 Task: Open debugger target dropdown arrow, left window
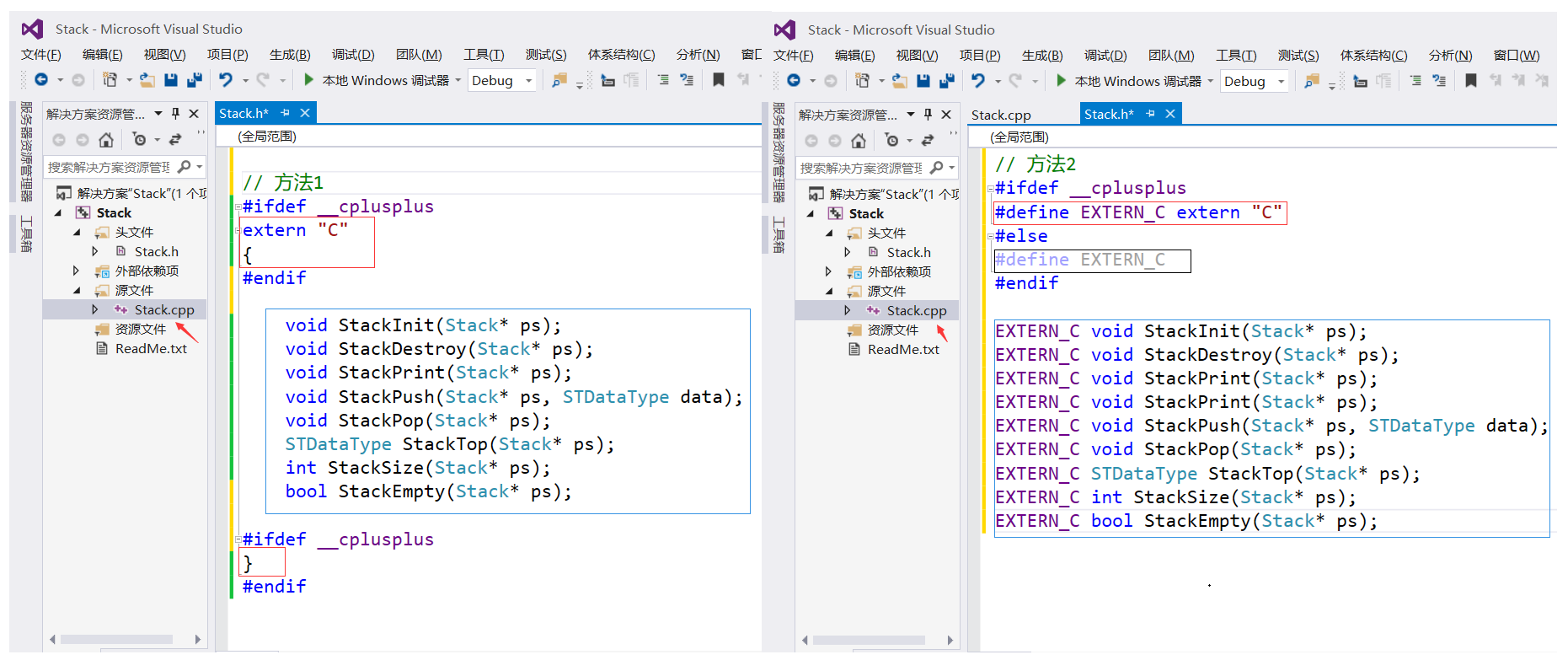458,80
